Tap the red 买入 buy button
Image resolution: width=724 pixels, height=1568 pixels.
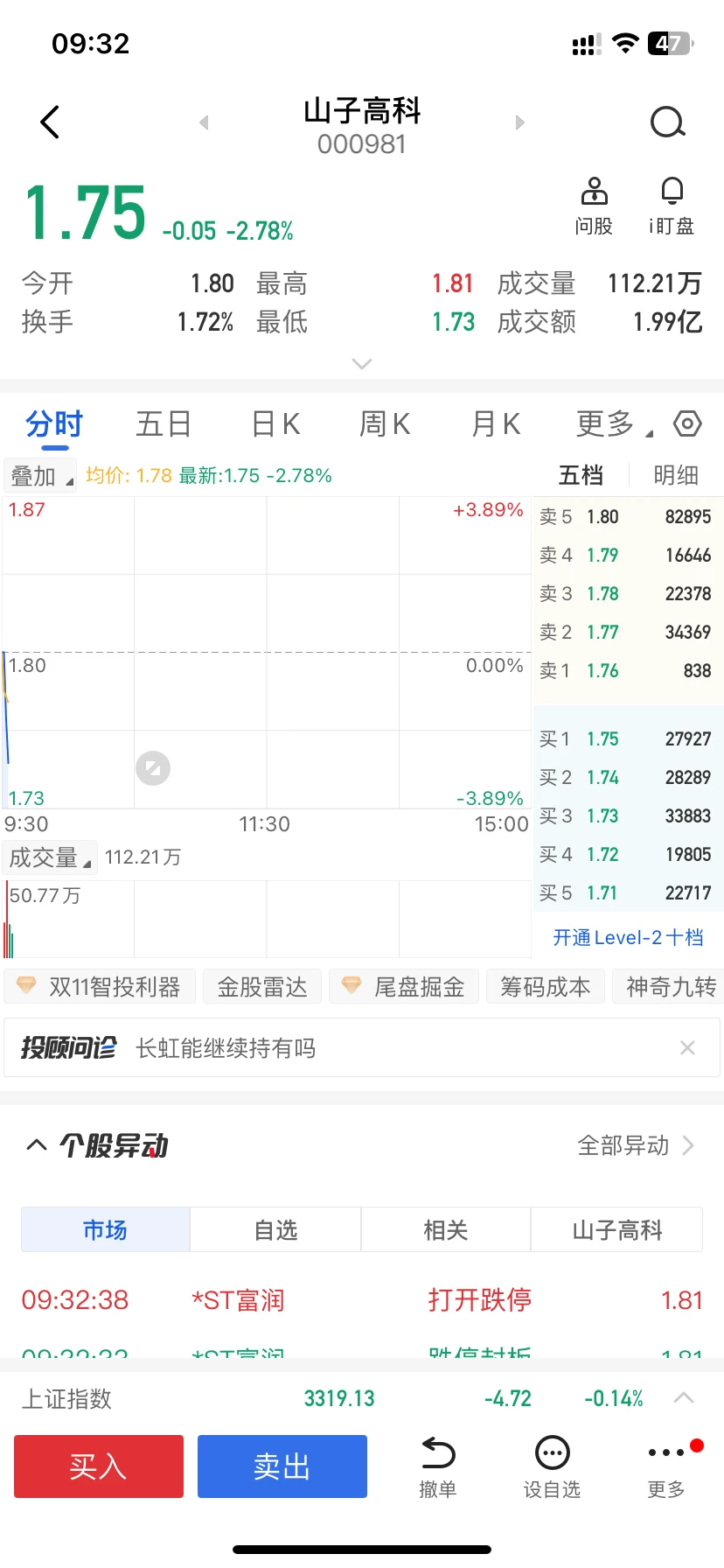coord(99,1466)
